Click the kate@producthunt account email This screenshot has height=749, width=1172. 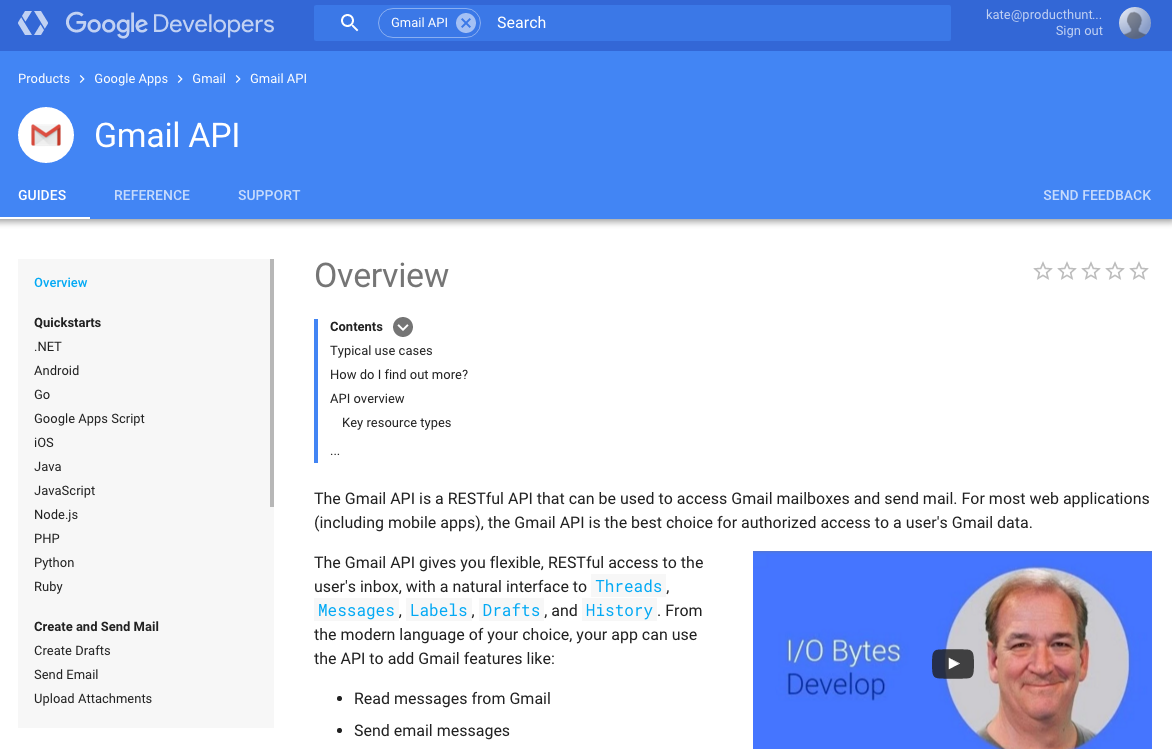(x=1043, y=14)
